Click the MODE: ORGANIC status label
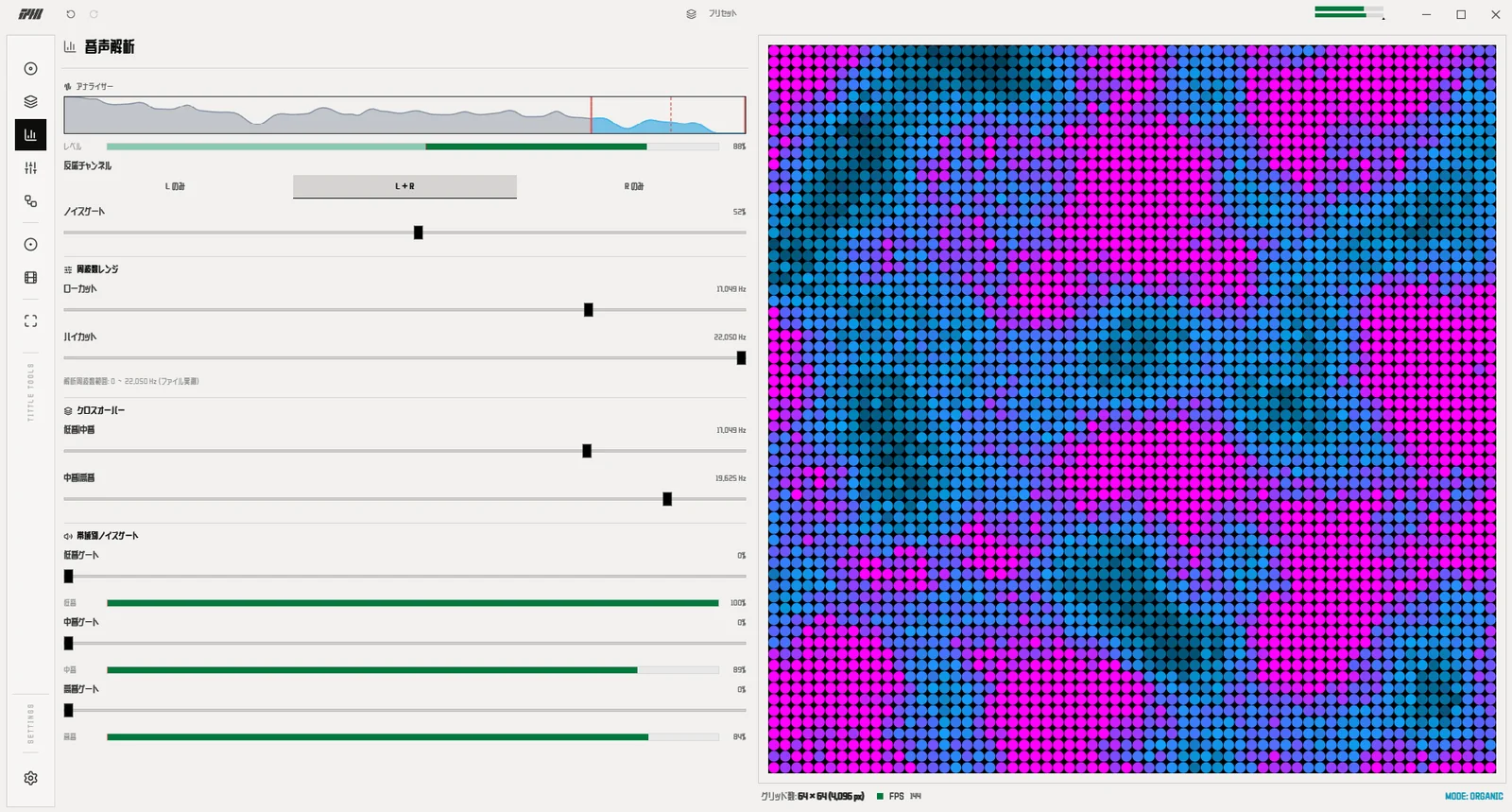1512x812 pixels. pos(1473,797)
